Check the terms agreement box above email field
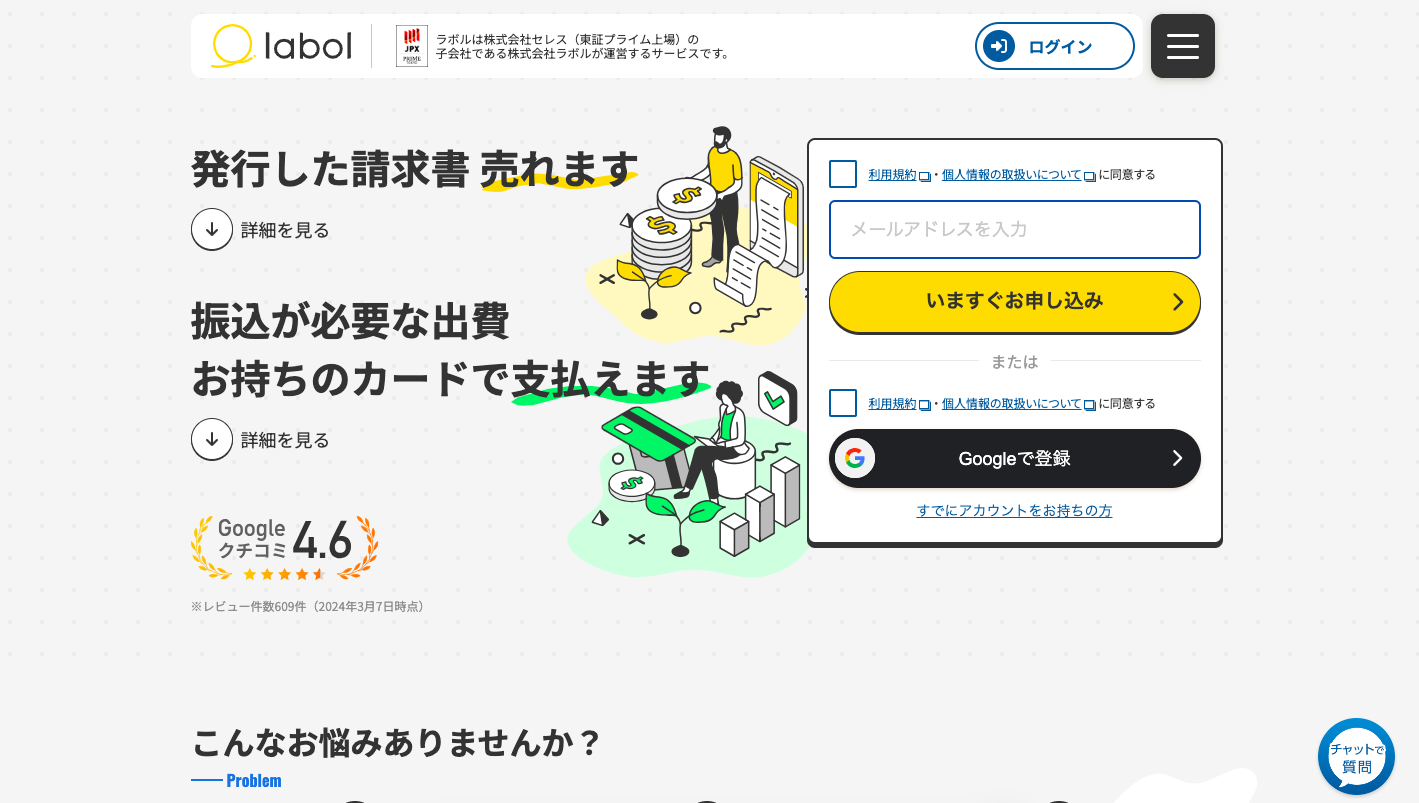 pyautogui.click(x=843, y=174)
